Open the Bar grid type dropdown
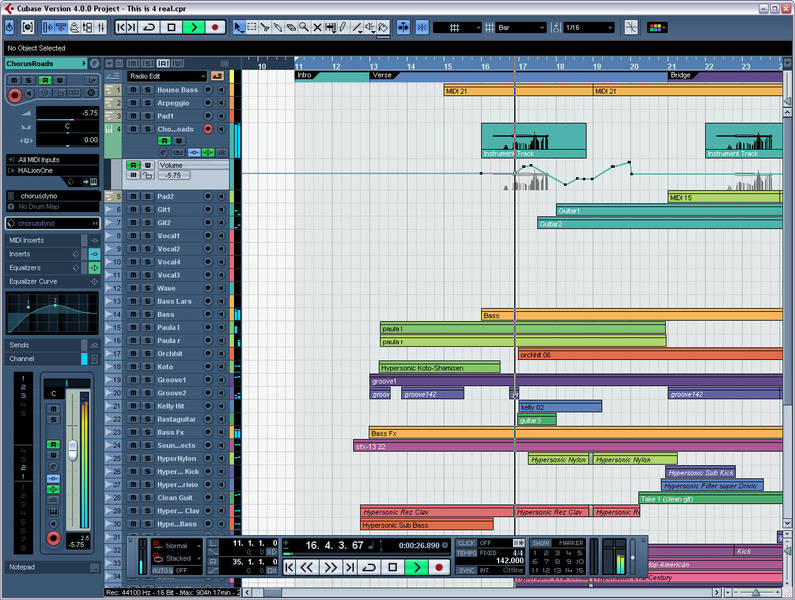Image resolution: width=795 pixels, height=600 pixels. coord(521,27)
